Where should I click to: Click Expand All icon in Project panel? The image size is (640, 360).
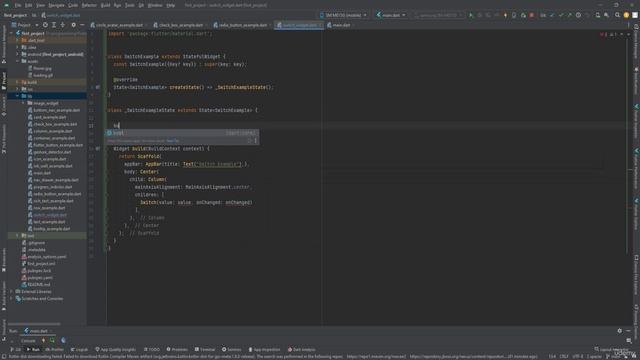coord(54,25)
